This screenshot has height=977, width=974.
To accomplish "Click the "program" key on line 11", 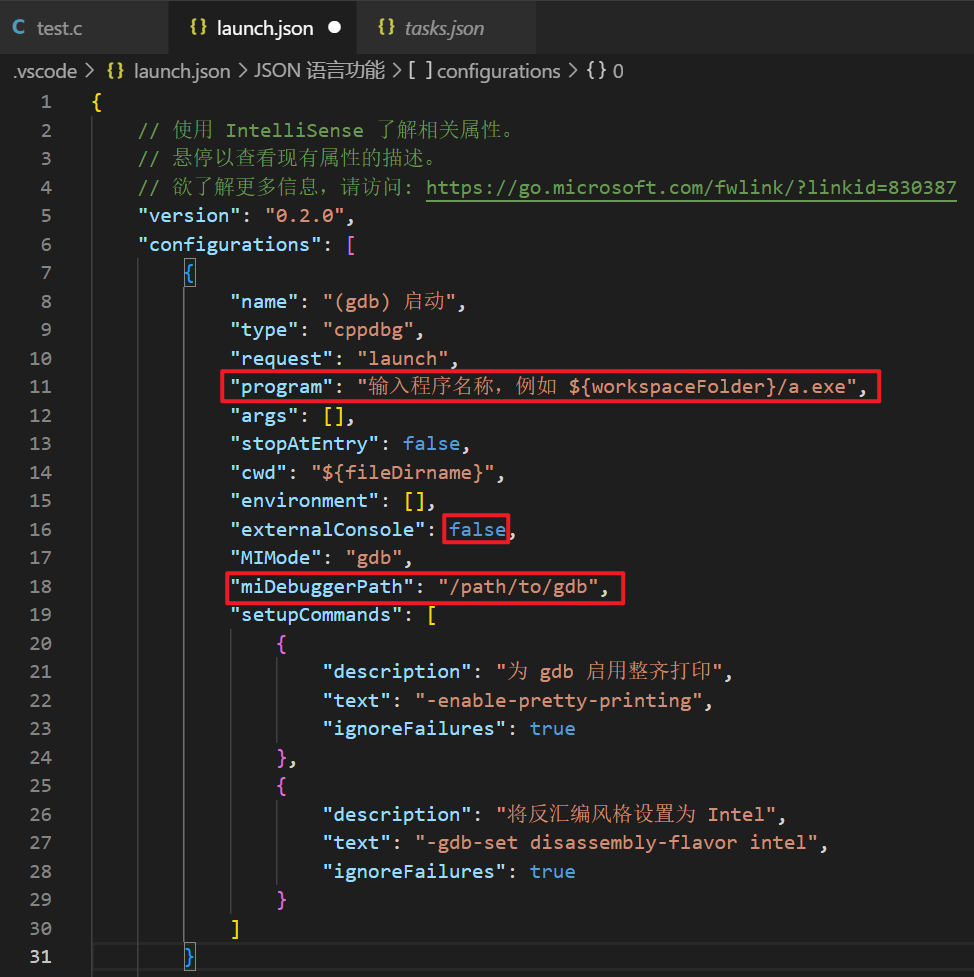I will click(x=282, y=387).
